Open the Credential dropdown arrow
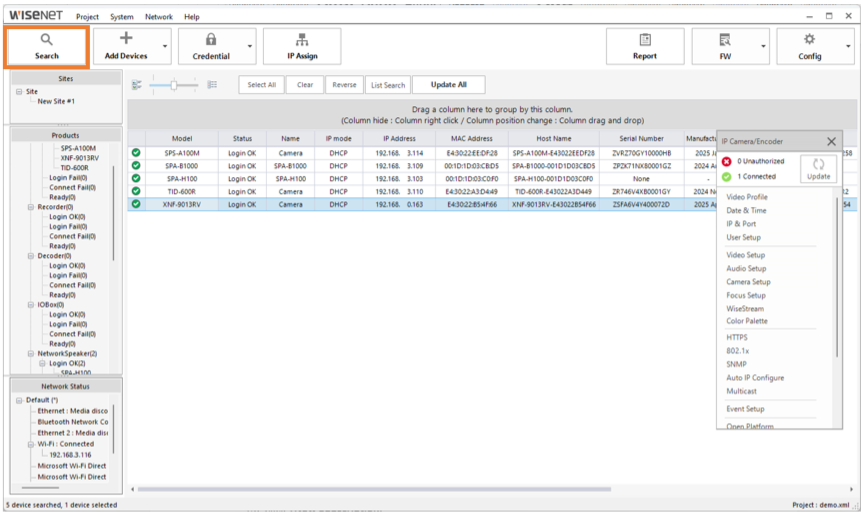The width and height of the screenshot is (861, 522). 249,46
